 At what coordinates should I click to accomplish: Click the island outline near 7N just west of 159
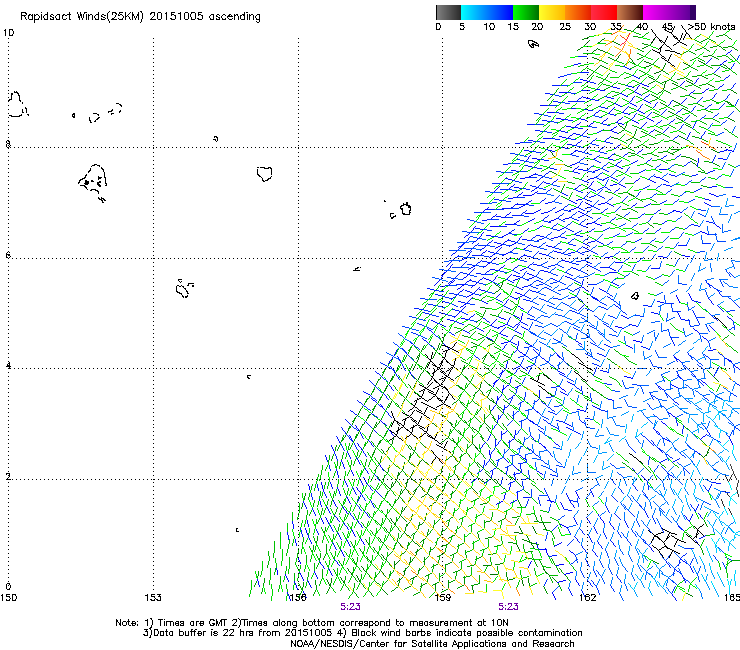pos(406,209)
